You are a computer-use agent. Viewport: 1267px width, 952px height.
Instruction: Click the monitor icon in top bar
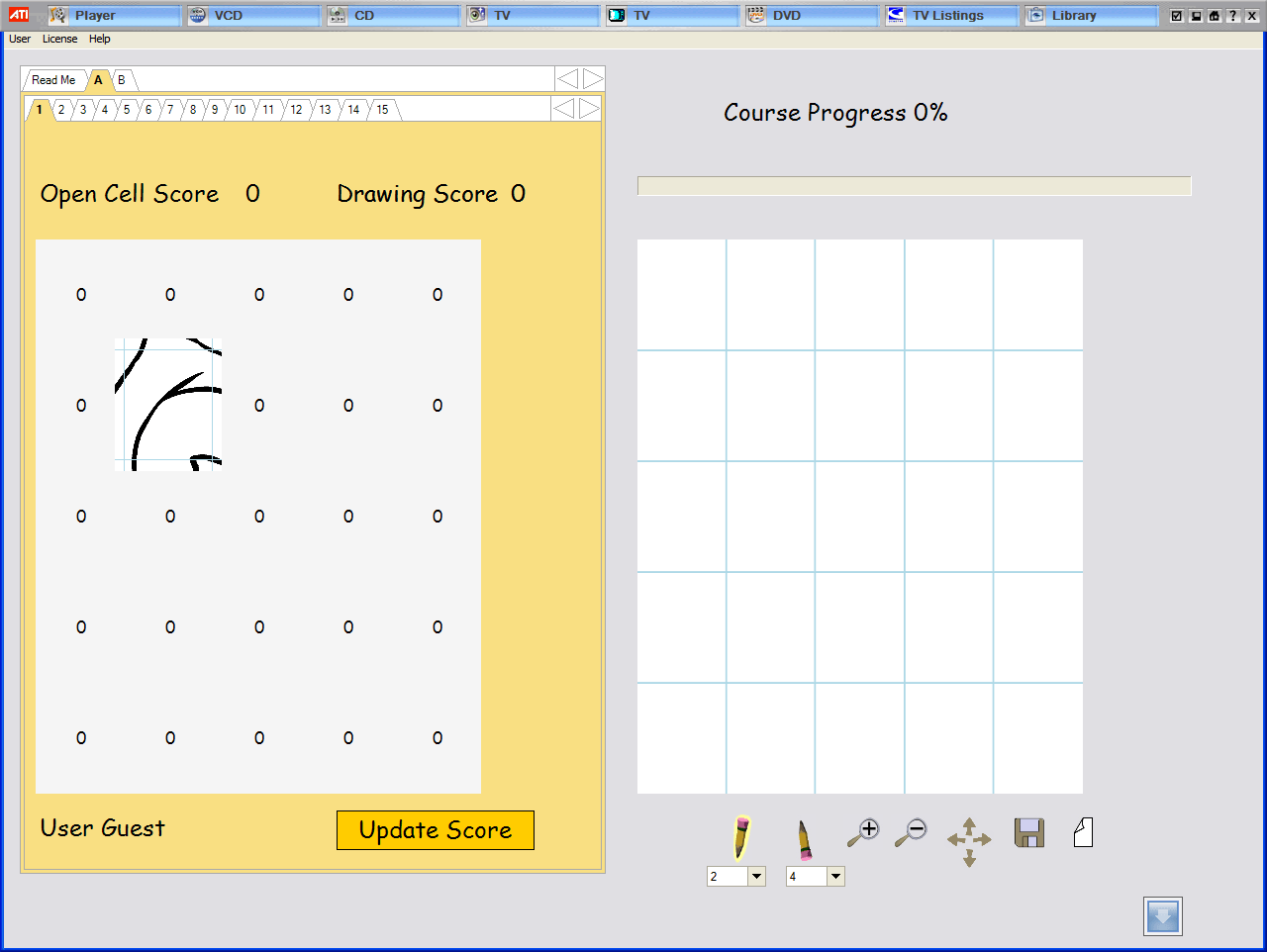click(x=1196, y=16)
